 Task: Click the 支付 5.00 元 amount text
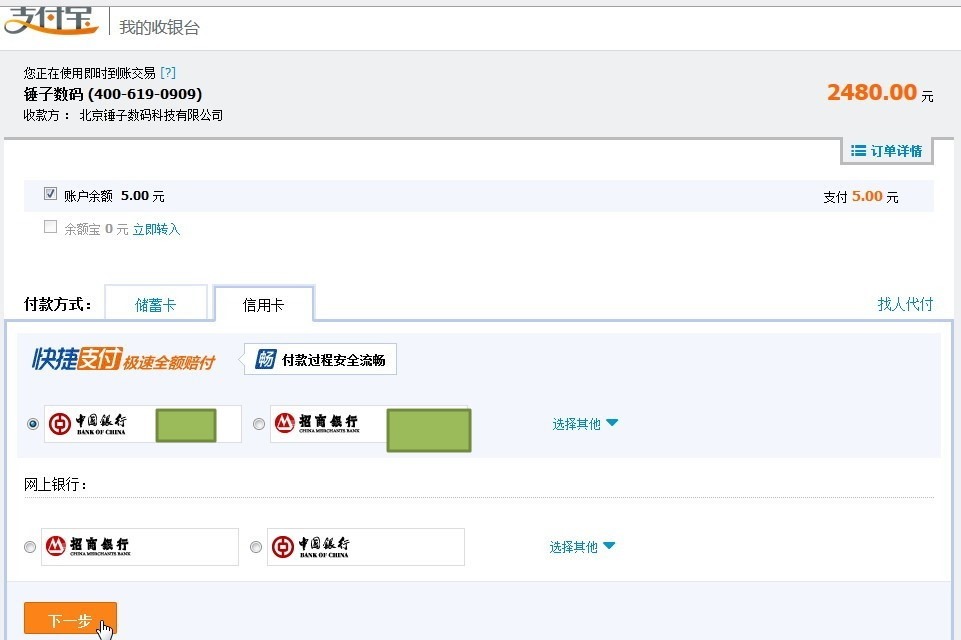coord(860,197)
